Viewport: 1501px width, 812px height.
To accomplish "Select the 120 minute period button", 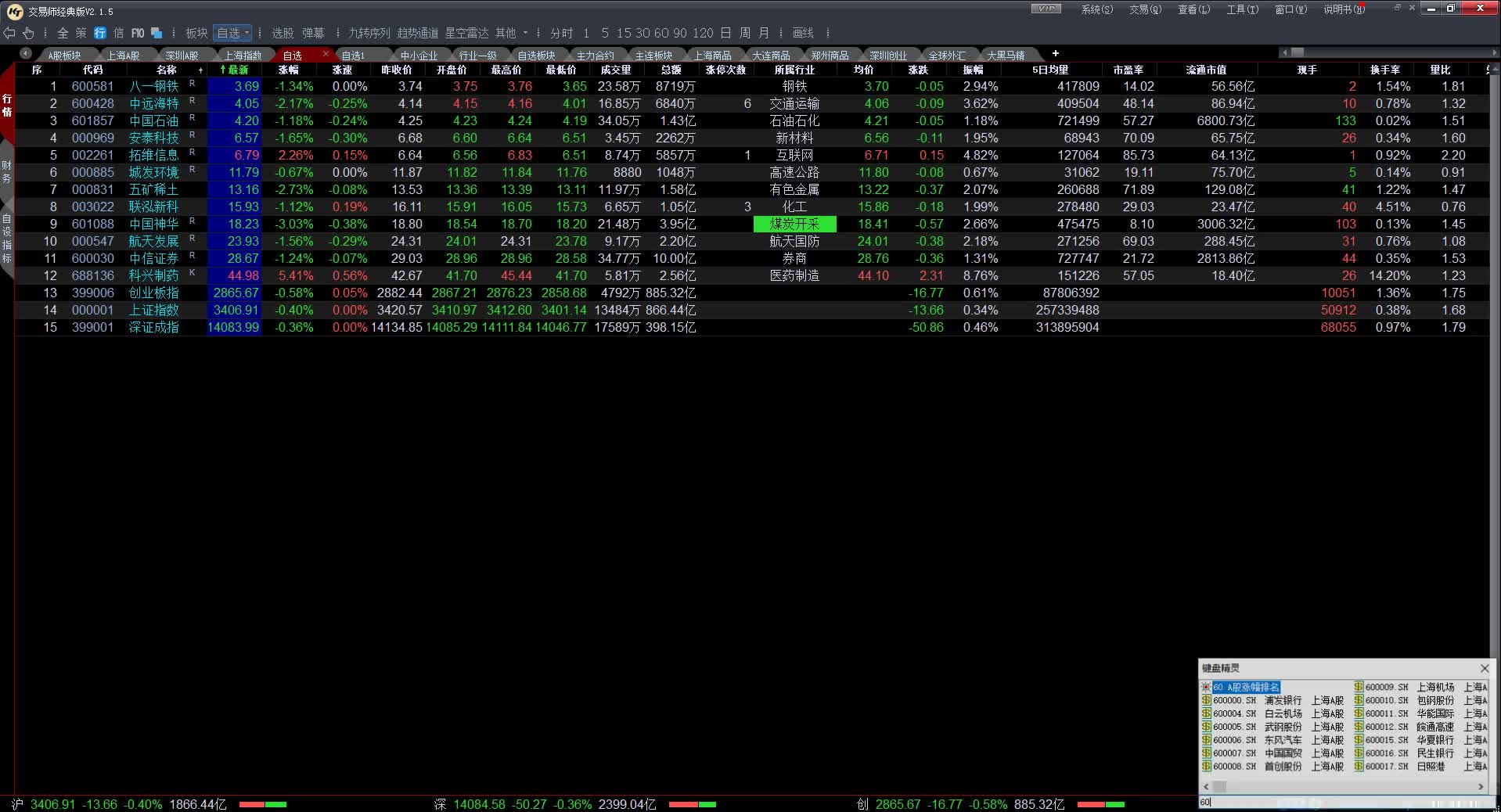I will point(703,33).
